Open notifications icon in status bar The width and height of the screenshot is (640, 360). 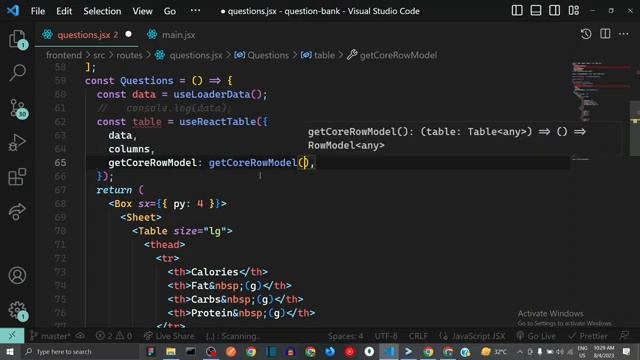624,336
